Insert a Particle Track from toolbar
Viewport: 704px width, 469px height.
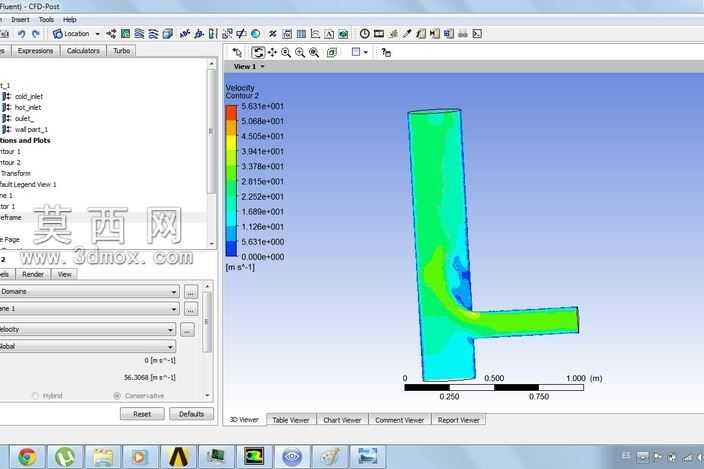tap(154, 34)
